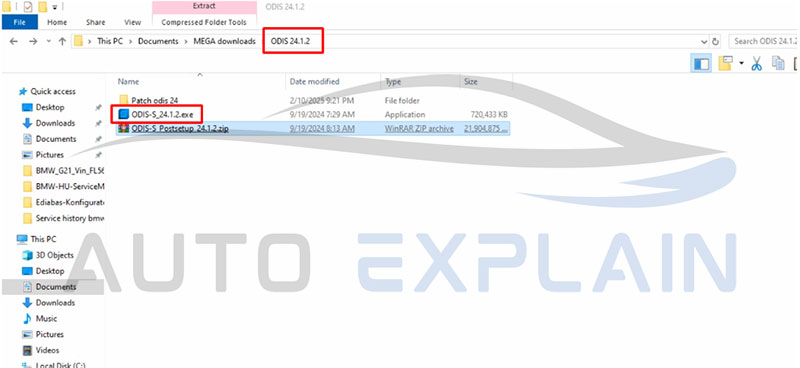Click the ODIS-S_24.1.2.exe application icon
Viewport: 800px width, 368px height.
123,114
